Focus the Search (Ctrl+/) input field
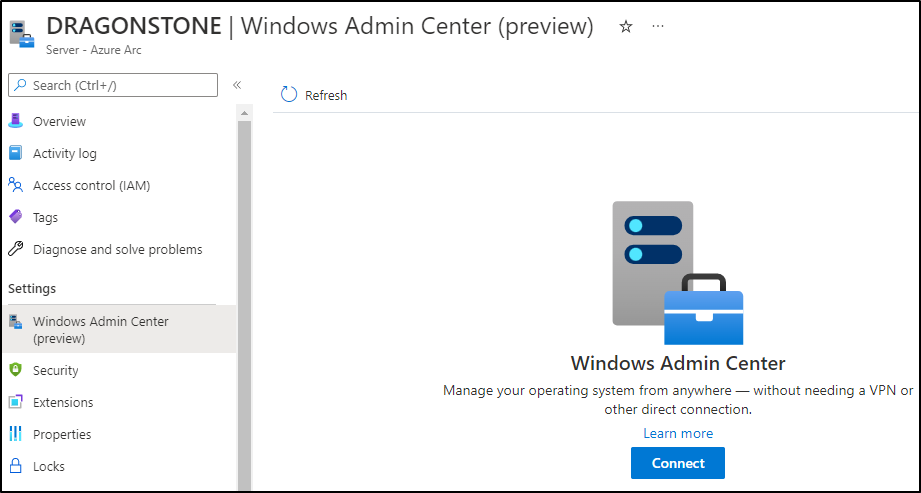 (x=113, y=85)
